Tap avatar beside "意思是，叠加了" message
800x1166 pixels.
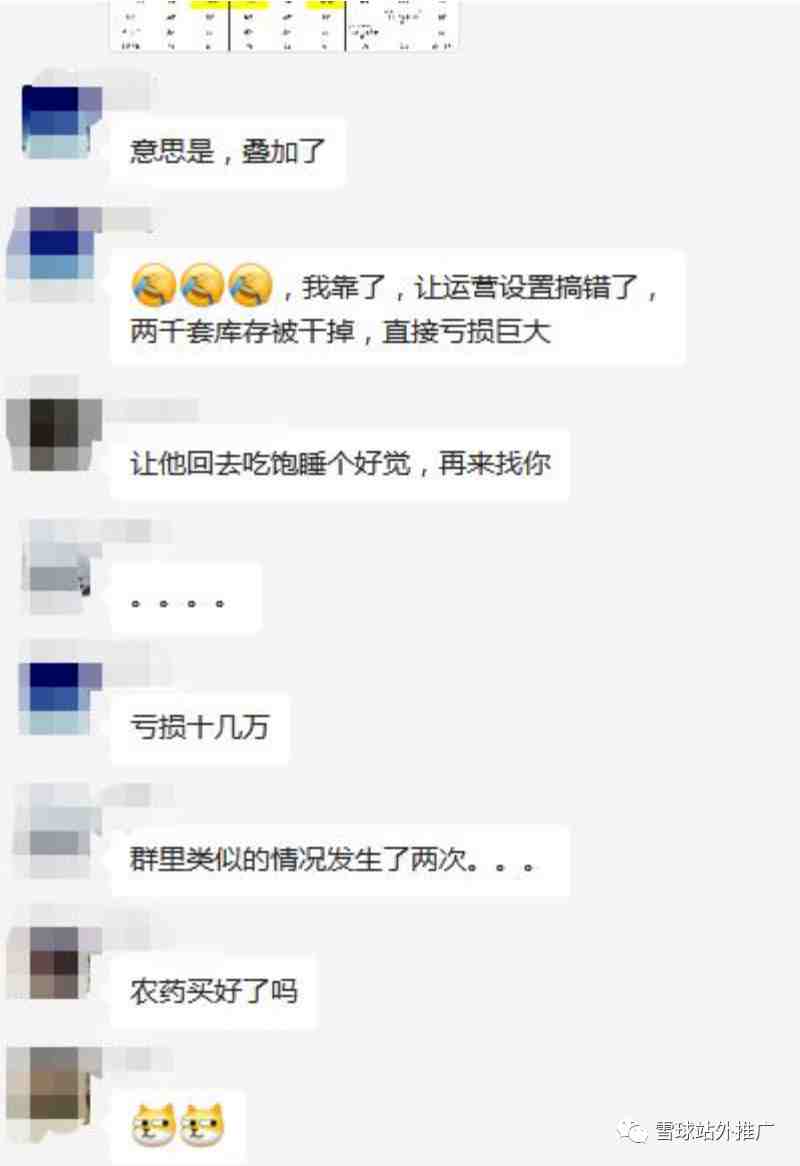(x=59, y=121)
